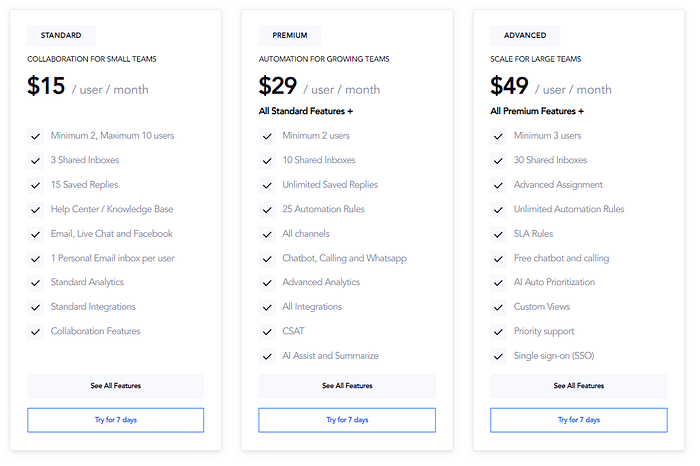This screenshot has width=700, height=466.
Task: Expand See All Features for the Premium plan
Action: (x=347, y=385)
